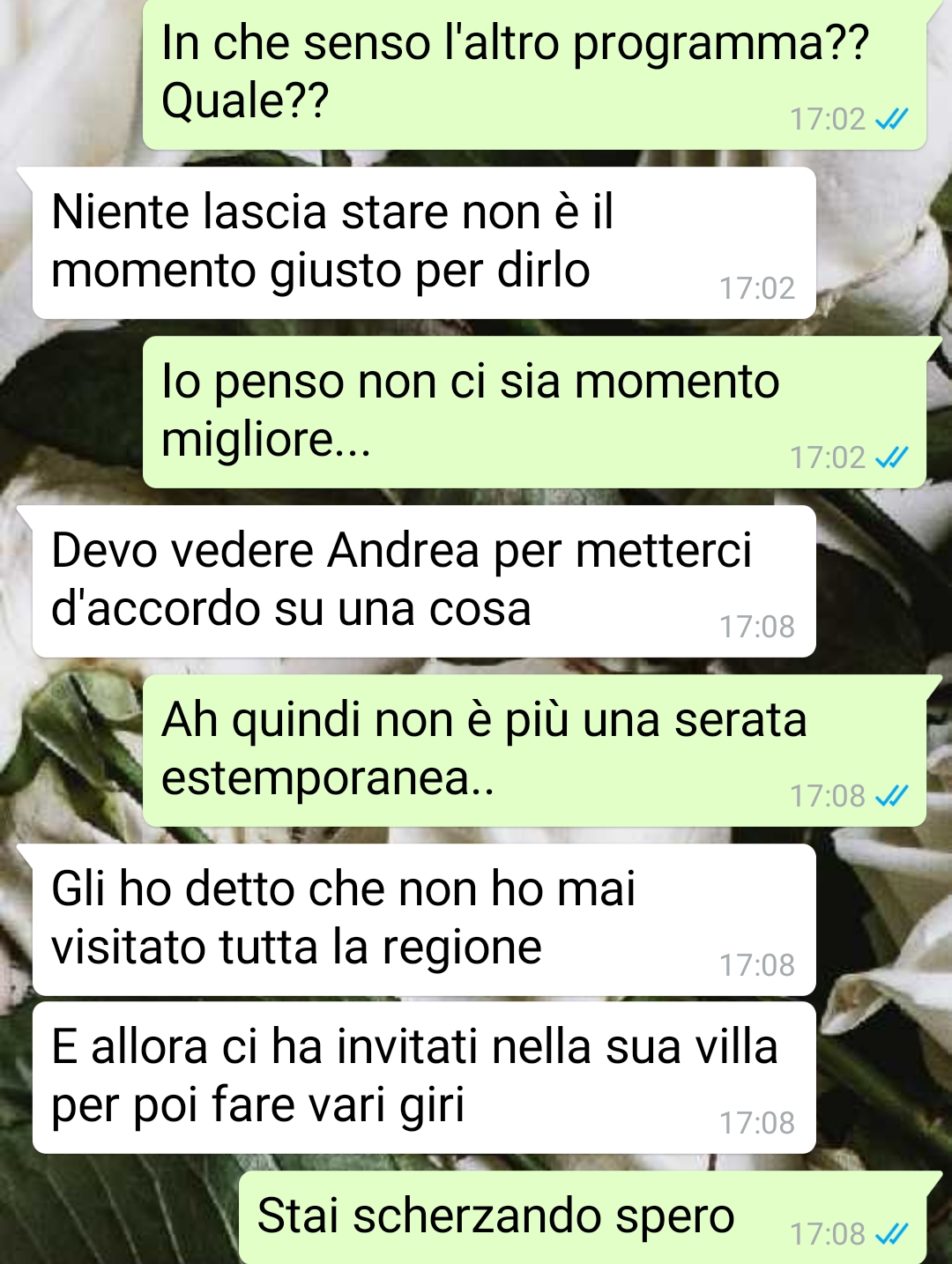This screenshot has width=952, height=1264.
Task: Tap the 17:02 timestamp next to 'Quale??'
Action: 827,119
